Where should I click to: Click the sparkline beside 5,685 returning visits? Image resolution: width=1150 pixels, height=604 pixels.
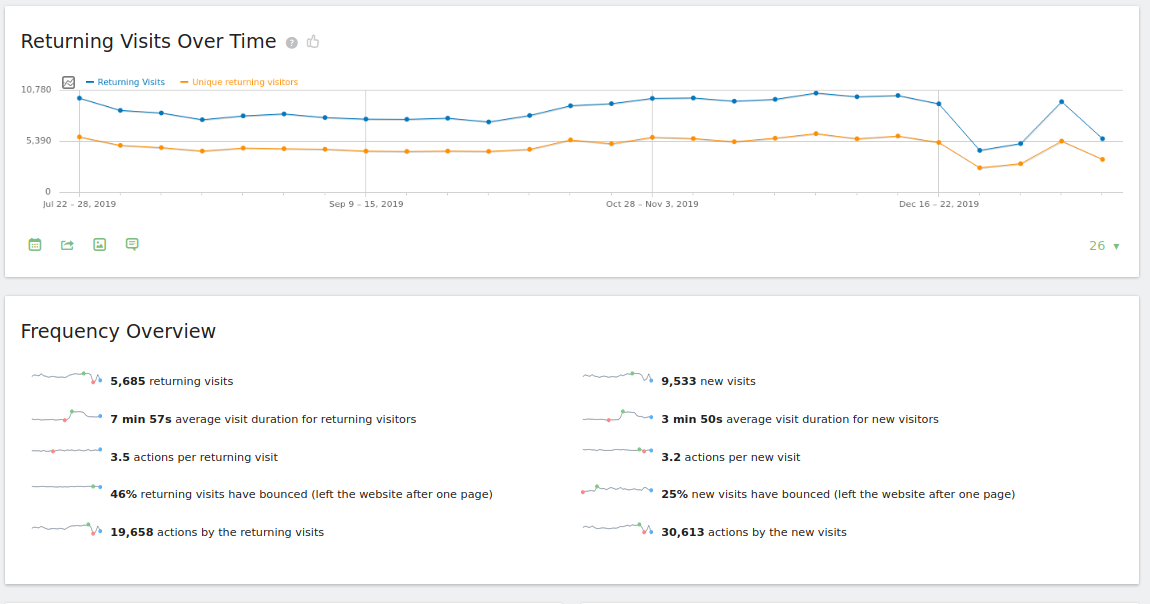point(67,377)
